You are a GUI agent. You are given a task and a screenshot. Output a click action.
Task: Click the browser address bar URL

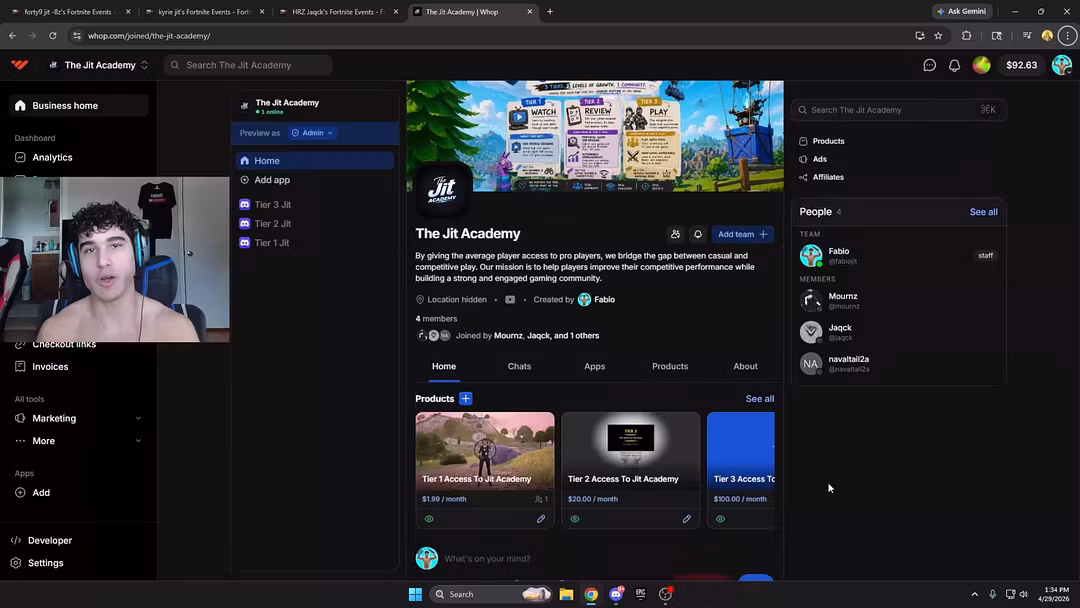point(149,36)
